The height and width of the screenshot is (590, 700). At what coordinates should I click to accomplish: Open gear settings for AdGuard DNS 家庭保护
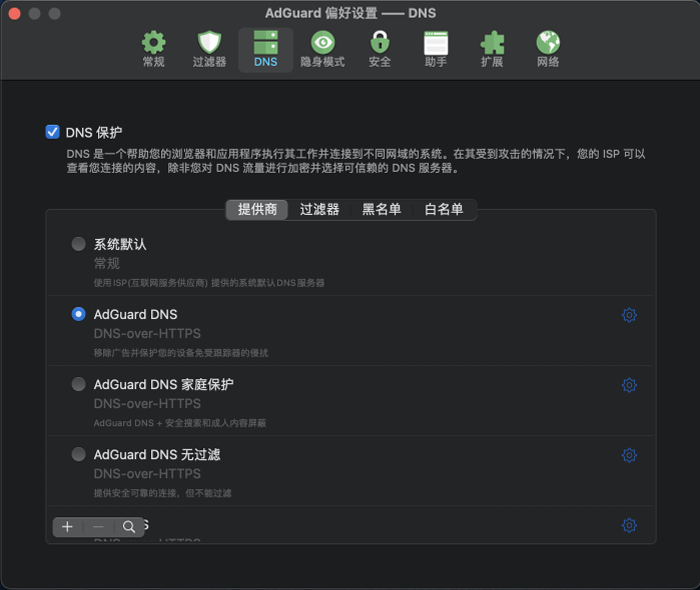tap(629, 385)
